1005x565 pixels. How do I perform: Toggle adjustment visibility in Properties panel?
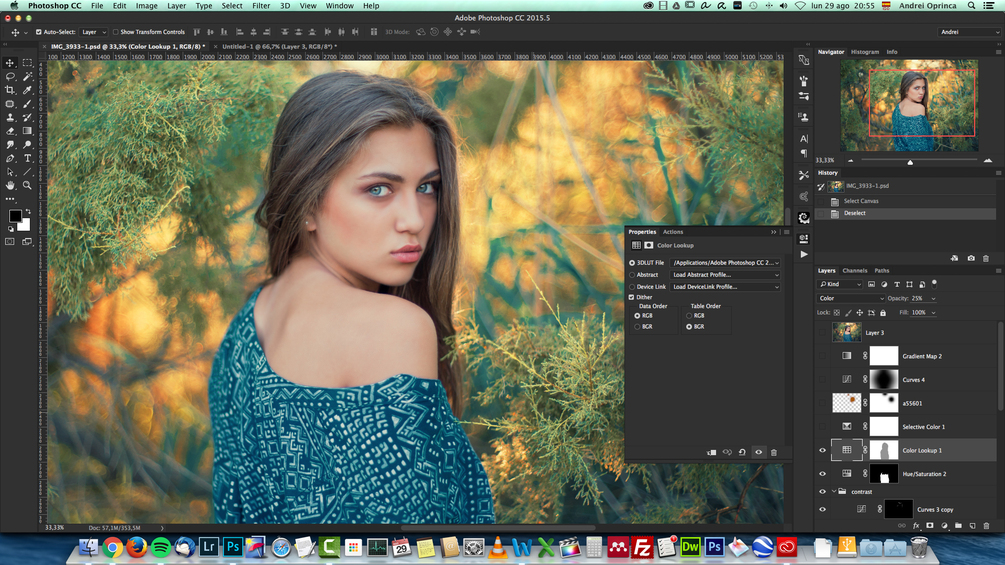click(758, 452)
